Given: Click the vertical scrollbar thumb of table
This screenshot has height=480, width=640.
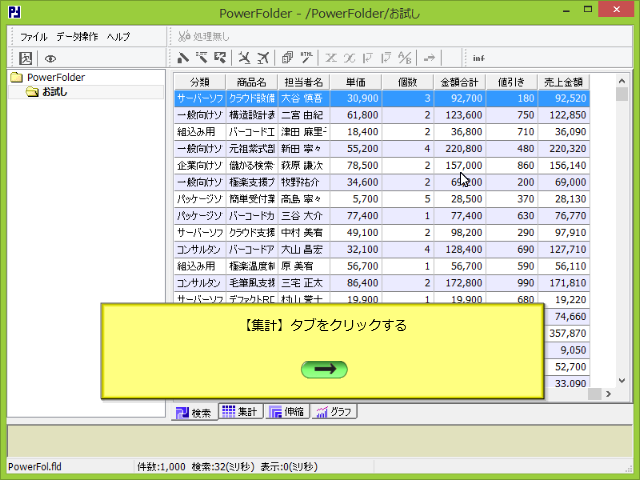Looking at the screenshot, I should [622, 94].
